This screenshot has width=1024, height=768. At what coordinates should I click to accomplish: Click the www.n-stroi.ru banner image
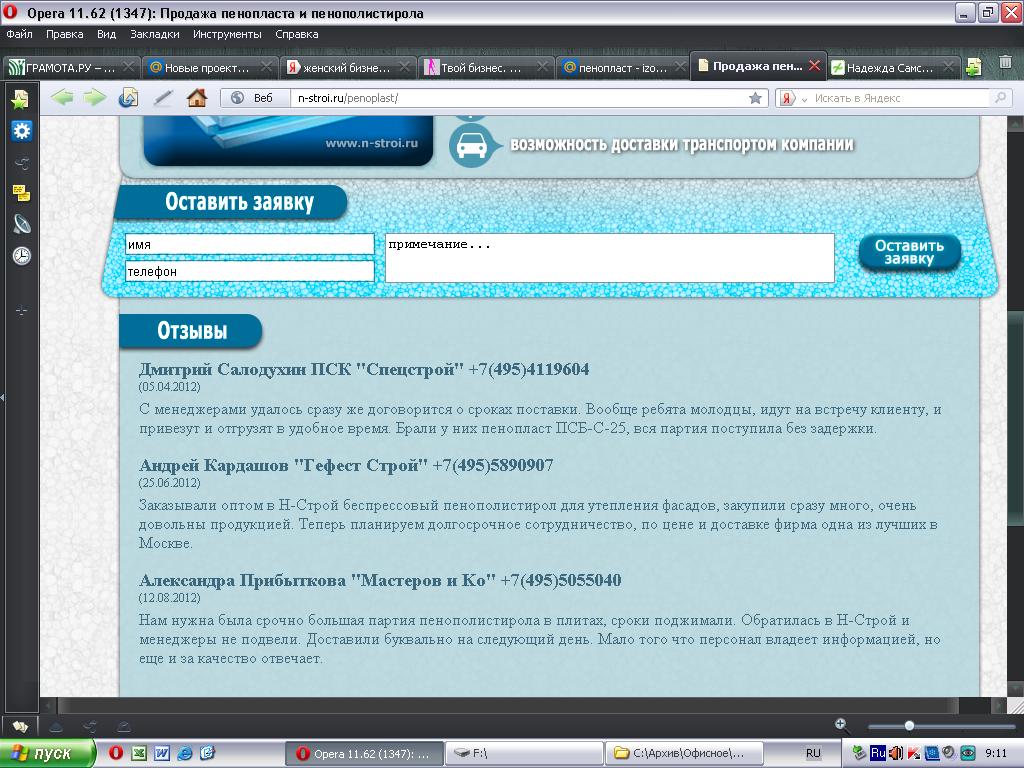[288, 141]
